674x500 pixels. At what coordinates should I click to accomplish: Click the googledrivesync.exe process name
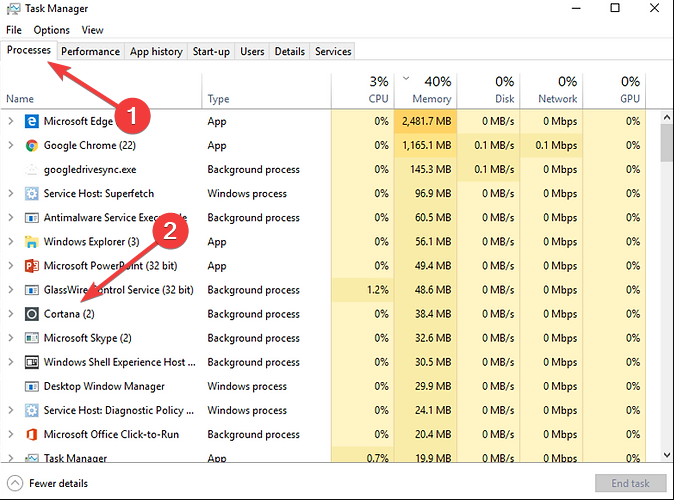coord(90,169)
